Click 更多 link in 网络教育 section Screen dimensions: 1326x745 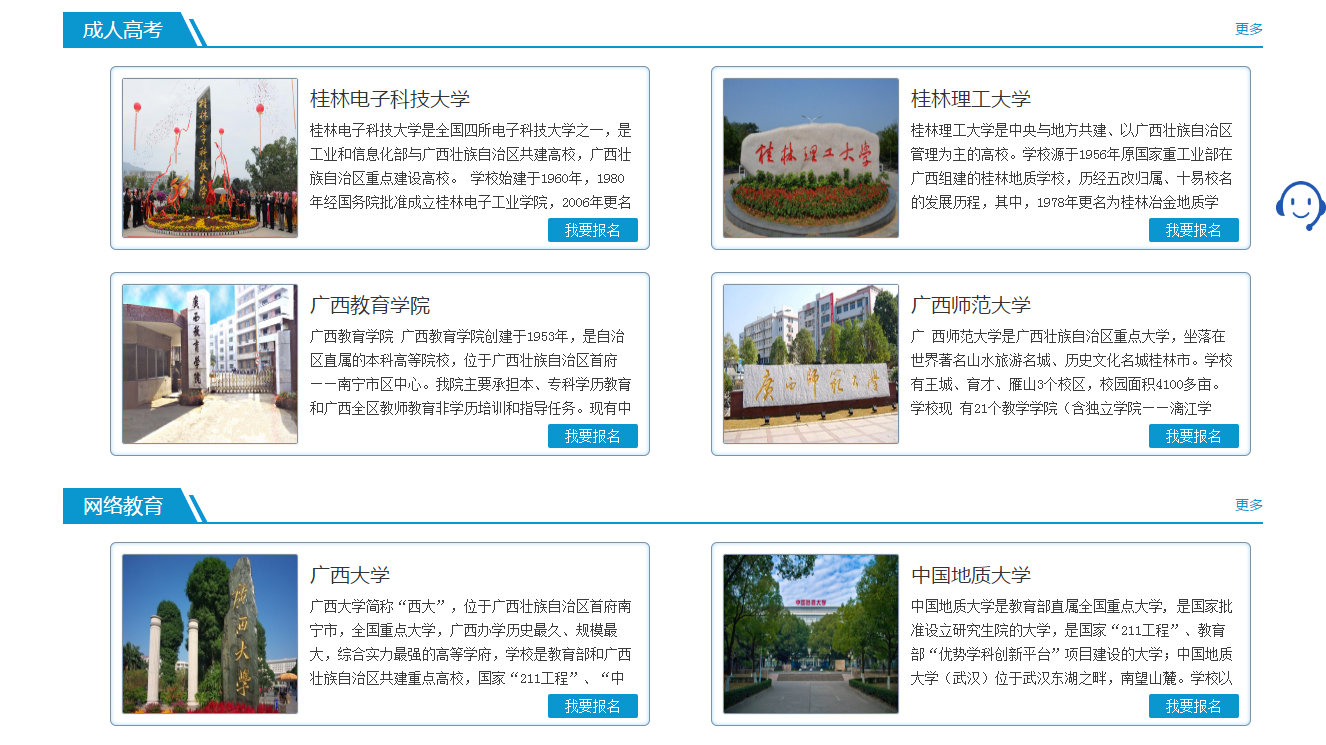(x=1249, y=505)
